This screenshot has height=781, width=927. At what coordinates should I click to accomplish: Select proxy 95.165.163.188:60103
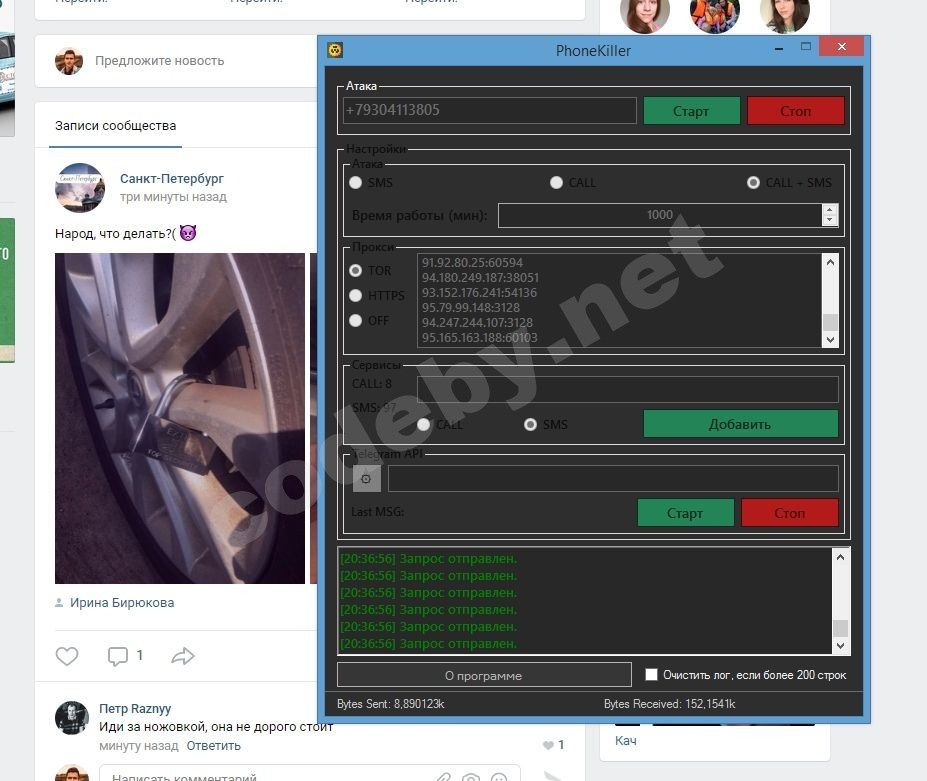coord(479,338)
